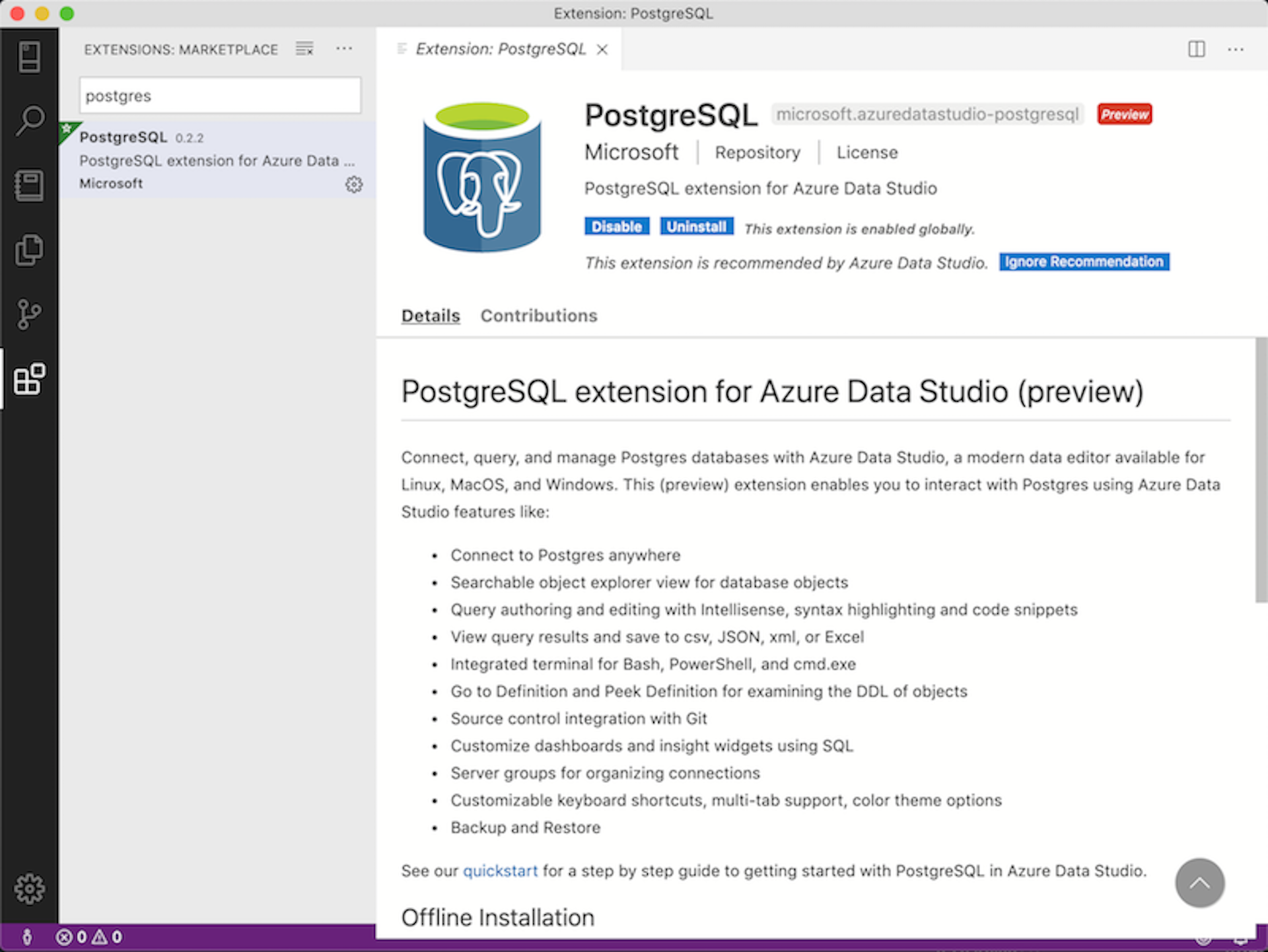This screenshot has height=952, width=1268.
Task: Open the Source Control view
Action: click(30, 314)
